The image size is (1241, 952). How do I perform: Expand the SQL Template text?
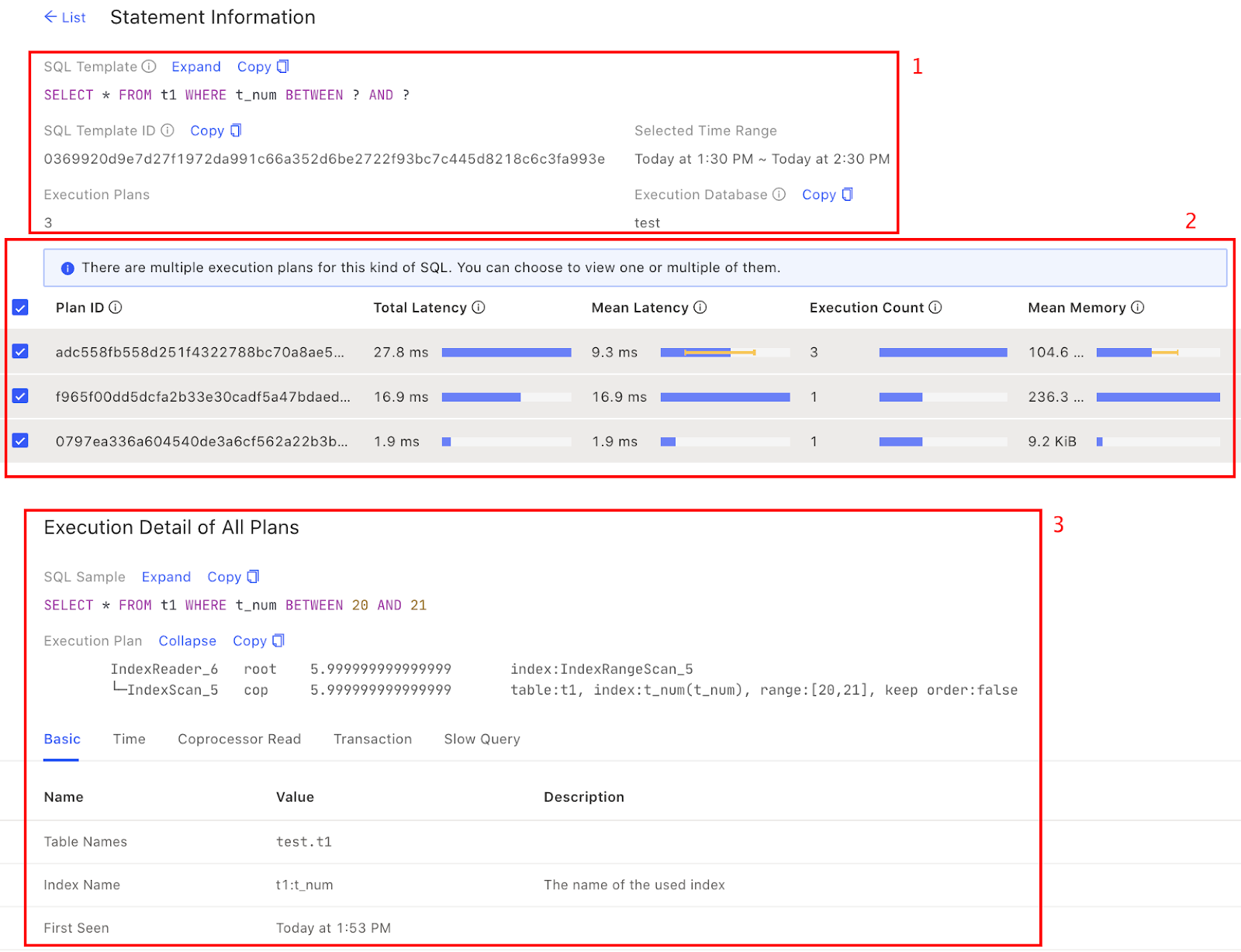(x=196, y=67)
